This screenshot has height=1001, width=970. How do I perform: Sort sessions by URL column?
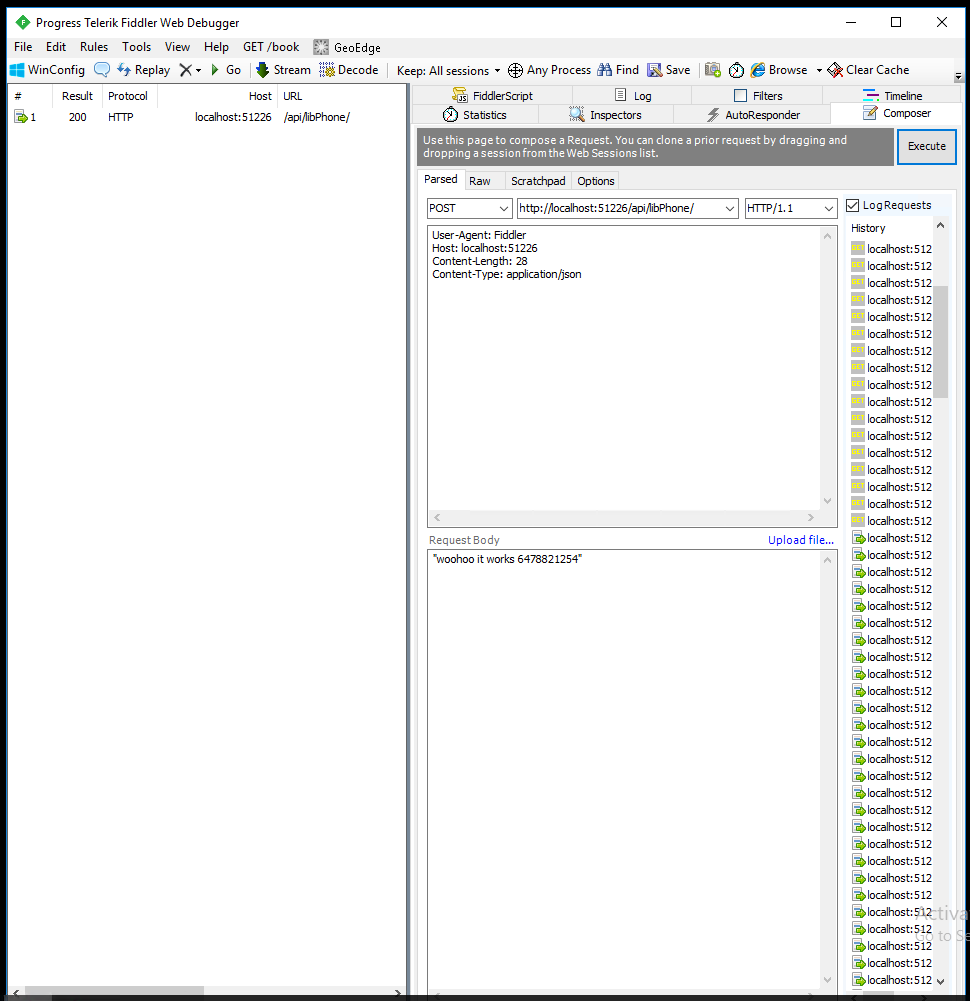(x=342, y=96)
